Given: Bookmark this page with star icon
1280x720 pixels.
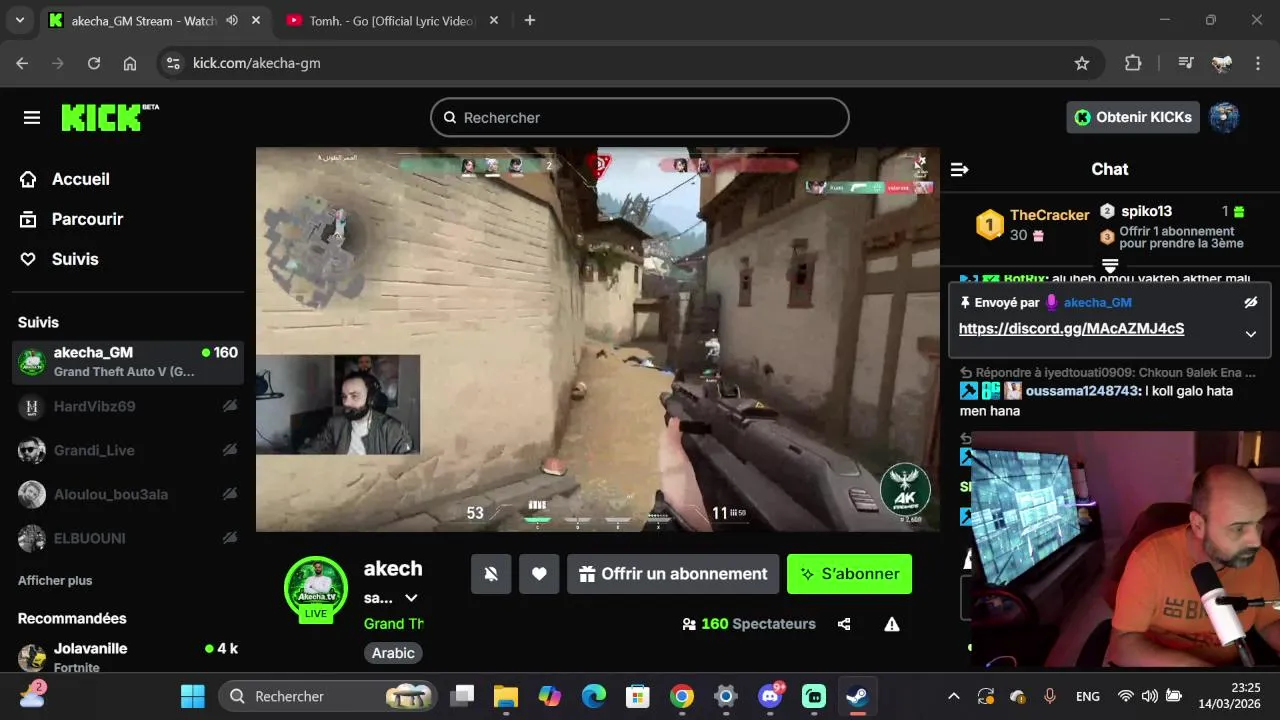Looking at the screenshot, I should click(x=1082, y=63).
